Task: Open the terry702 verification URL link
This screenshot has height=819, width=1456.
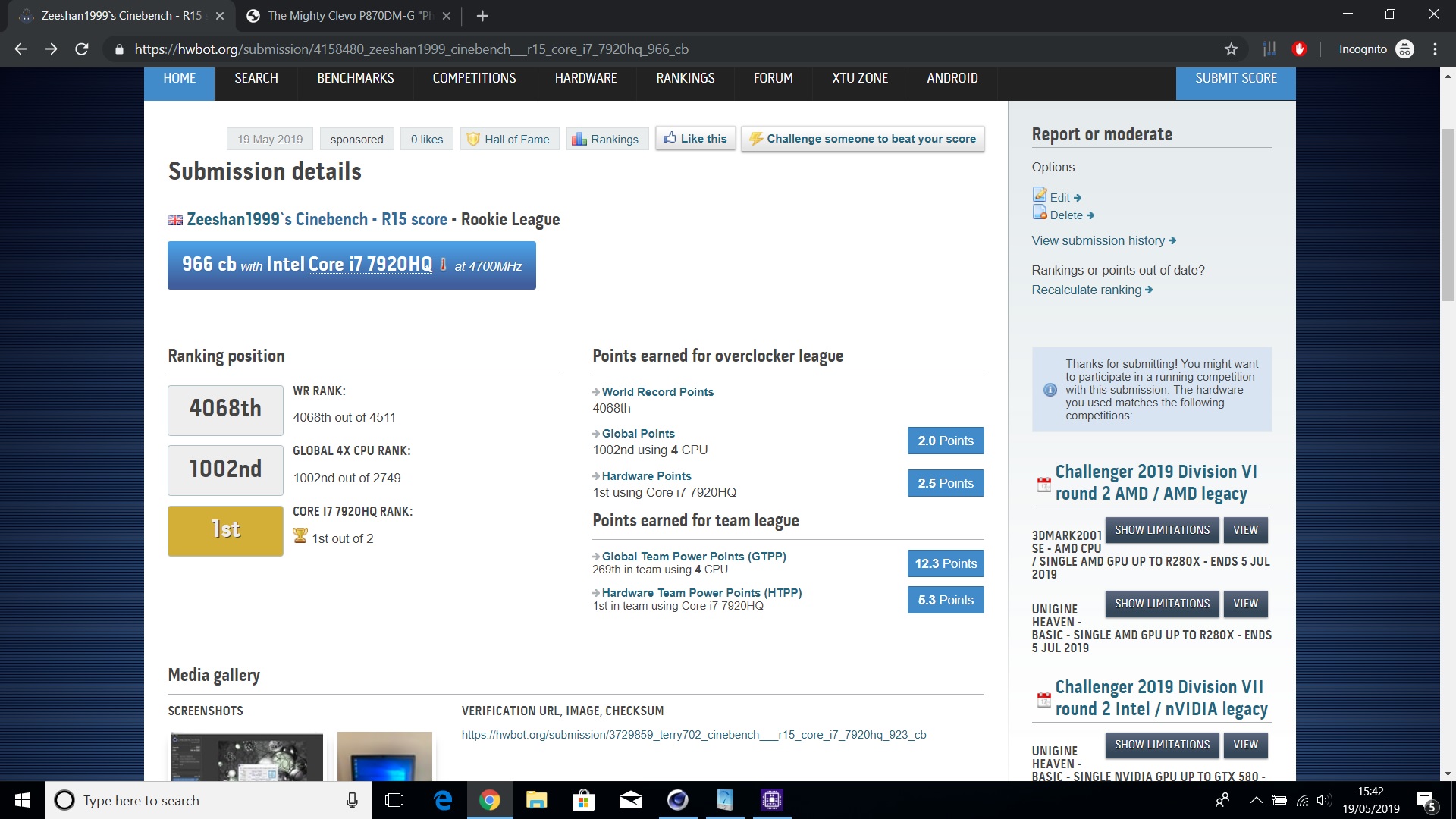Action: click(x=694, y=735)
